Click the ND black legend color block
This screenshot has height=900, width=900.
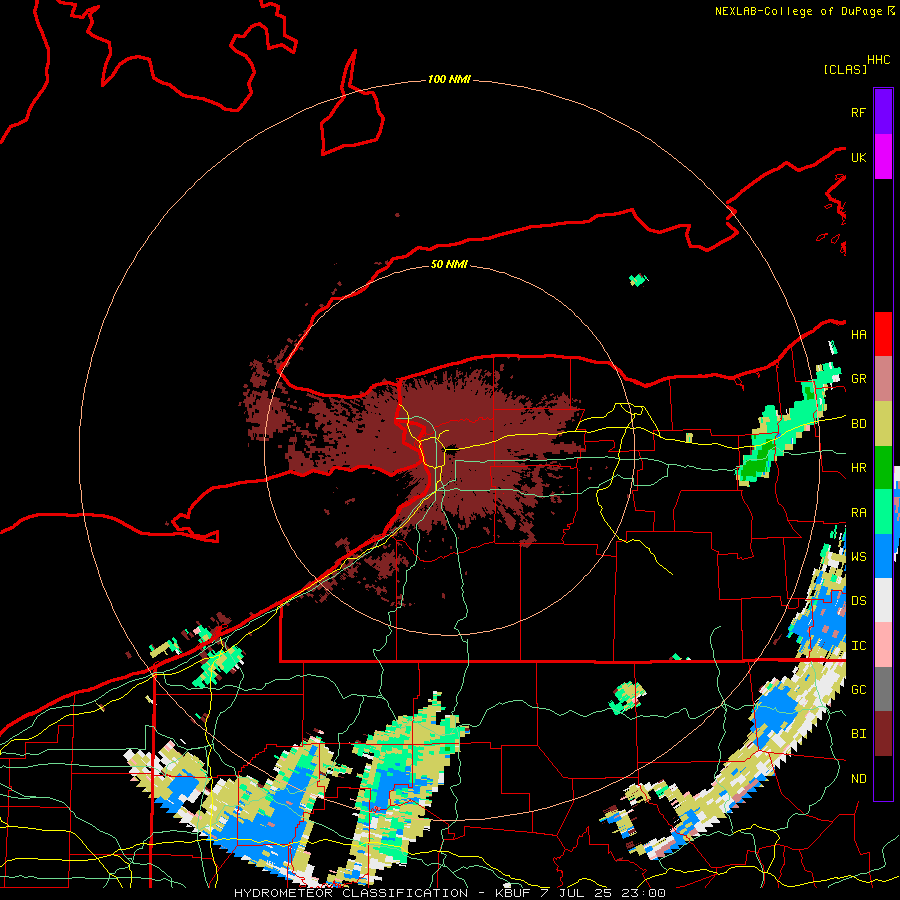(x=883, y=778)
